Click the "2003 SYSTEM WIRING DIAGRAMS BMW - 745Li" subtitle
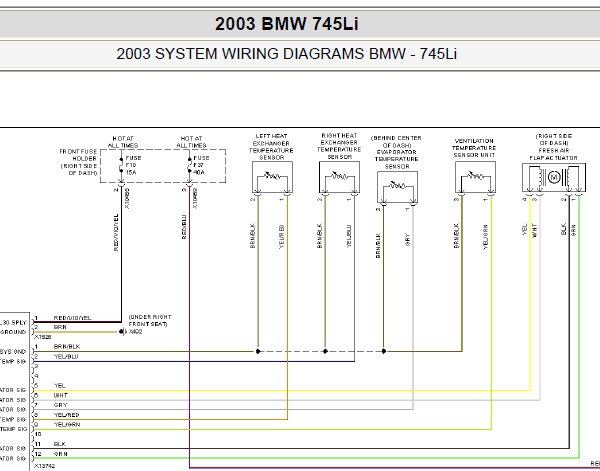This screenshot has width=600, height=471. pos(287,54)
